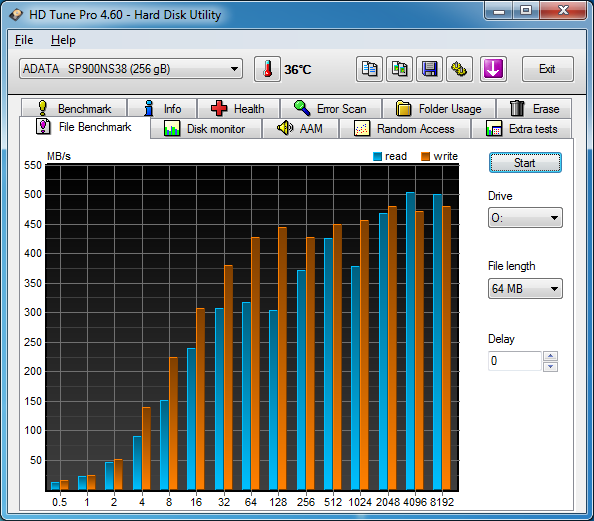The image size is (594, 521).
Task: Open the File menu
Action: (24, 40)
